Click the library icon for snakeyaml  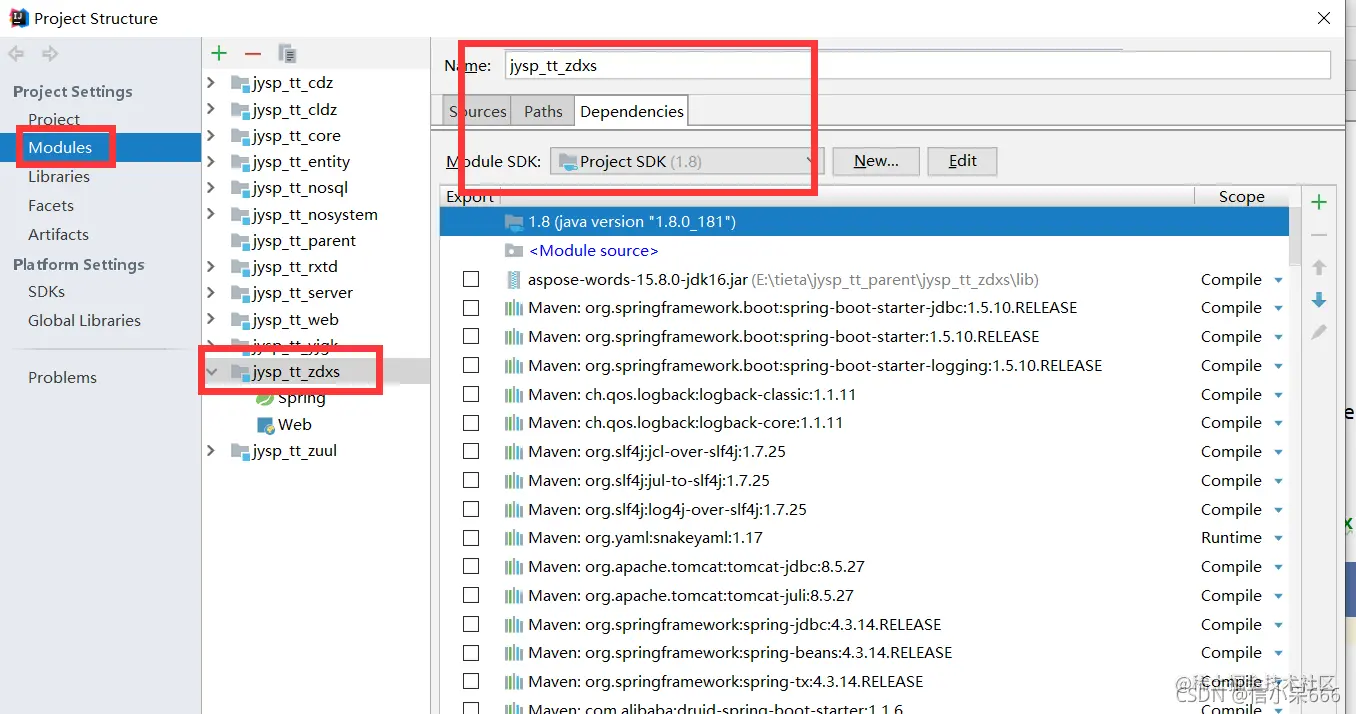point(514,538)
